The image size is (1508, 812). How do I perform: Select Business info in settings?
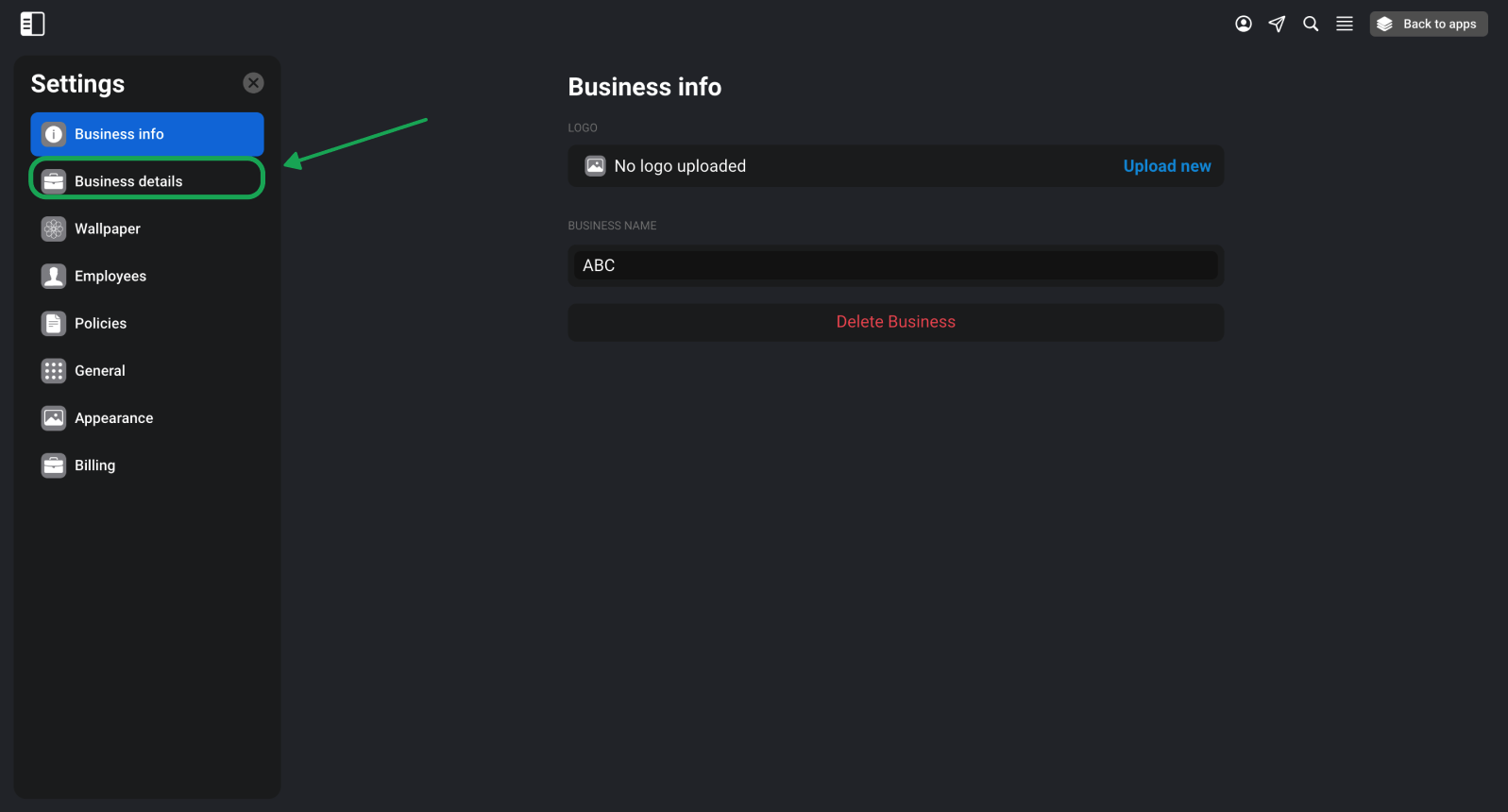tap(147, 134)
